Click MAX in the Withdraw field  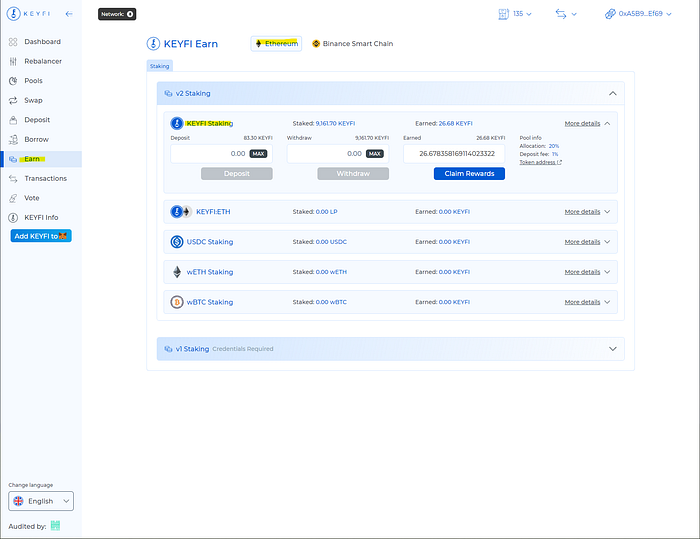[x=375, y=154]
